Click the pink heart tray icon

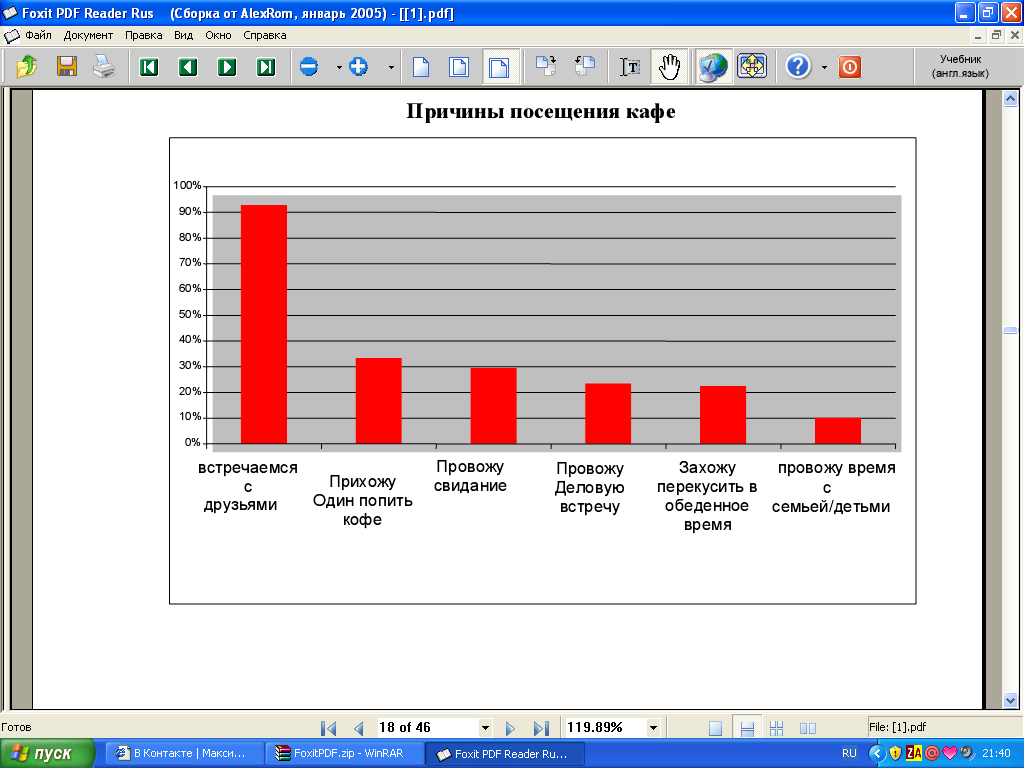pyautogui.click(x=950, y=753)
